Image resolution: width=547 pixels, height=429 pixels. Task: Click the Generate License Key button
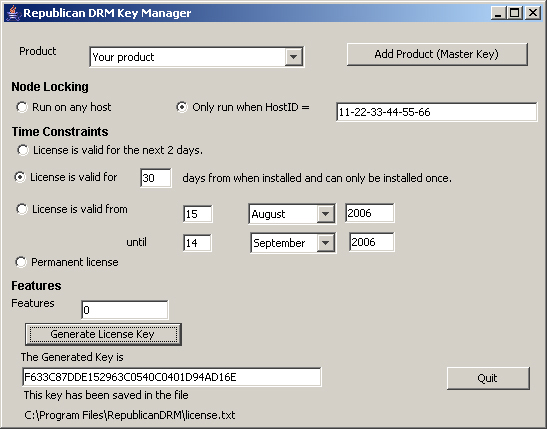103,334
